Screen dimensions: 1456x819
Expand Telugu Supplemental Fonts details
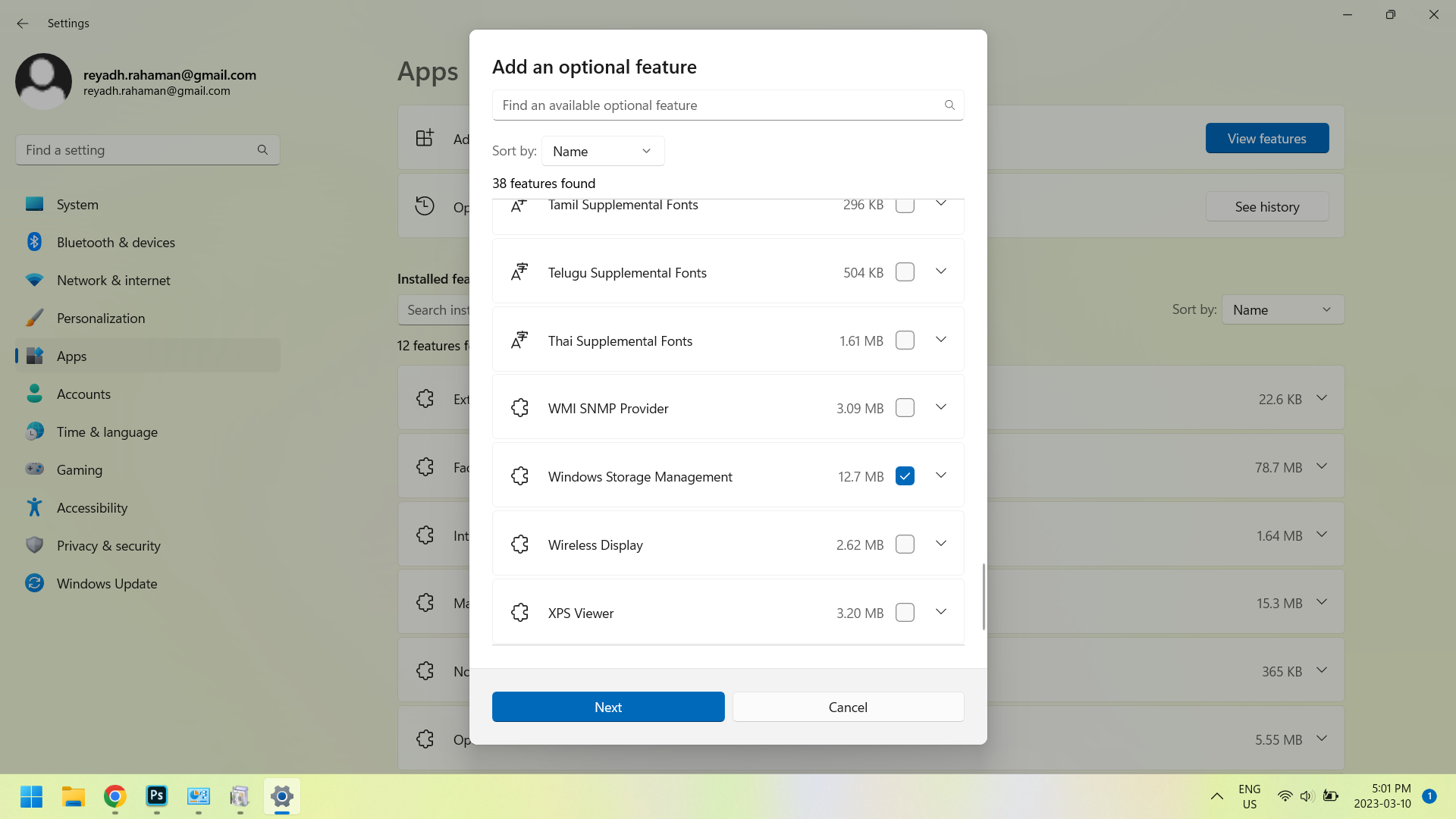pyautogui.click(x=941, y=271)
